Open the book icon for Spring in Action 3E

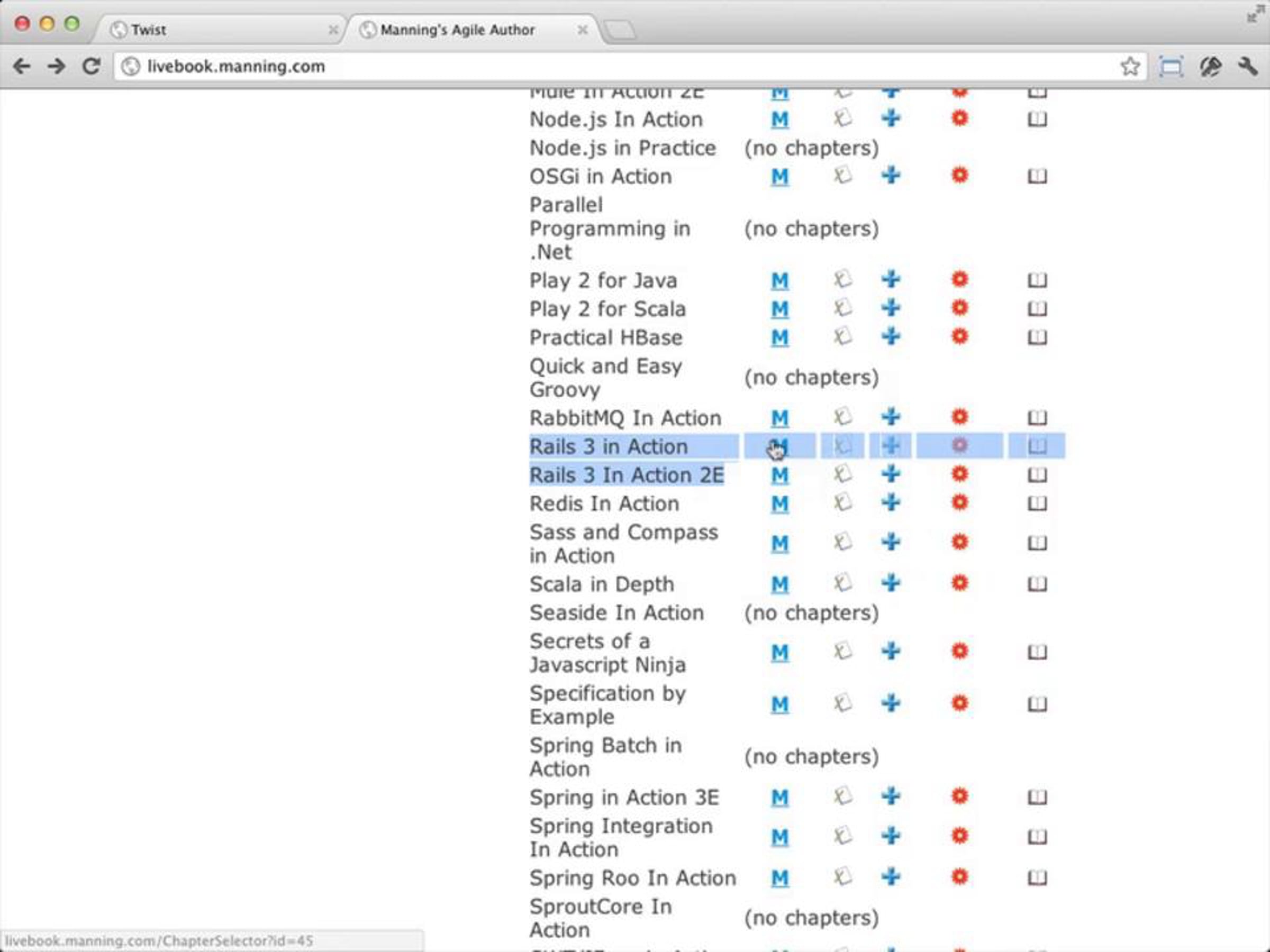(1037, 798)
